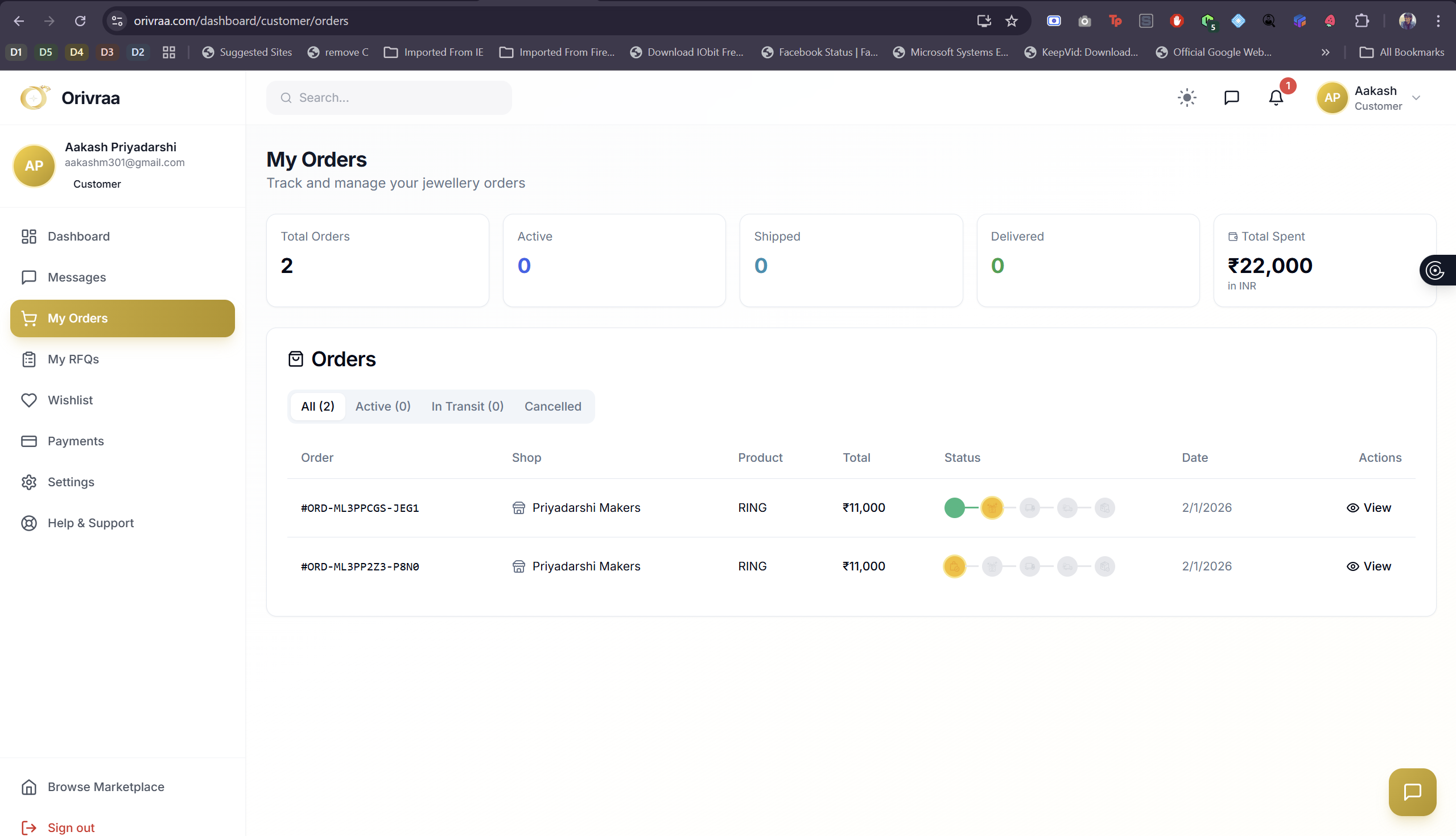Go to Payments in the sidebar
The image size is (1456, 836).
pyautogui.click(x=75, y=441)
